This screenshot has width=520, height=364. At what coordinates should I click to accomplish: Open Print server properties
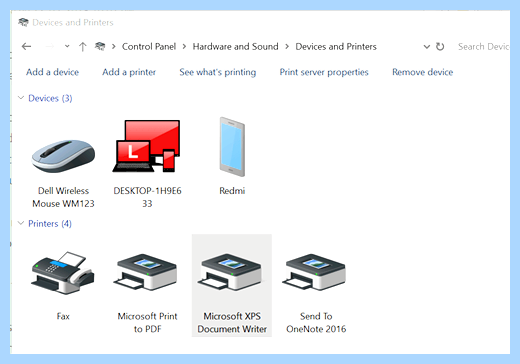pyautogui.click(x=324, y=72)
